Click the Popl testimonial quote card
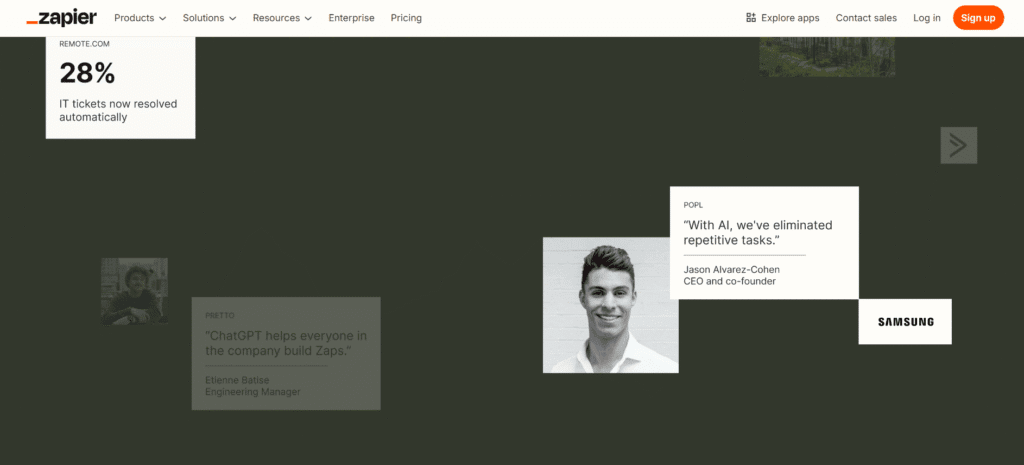 (764, 243)
